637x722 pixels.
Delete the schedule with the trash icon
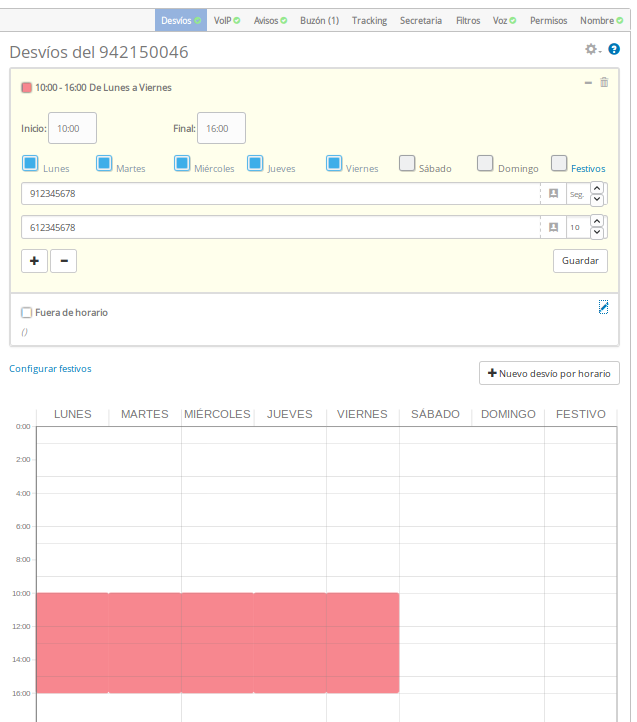(604, 83)
